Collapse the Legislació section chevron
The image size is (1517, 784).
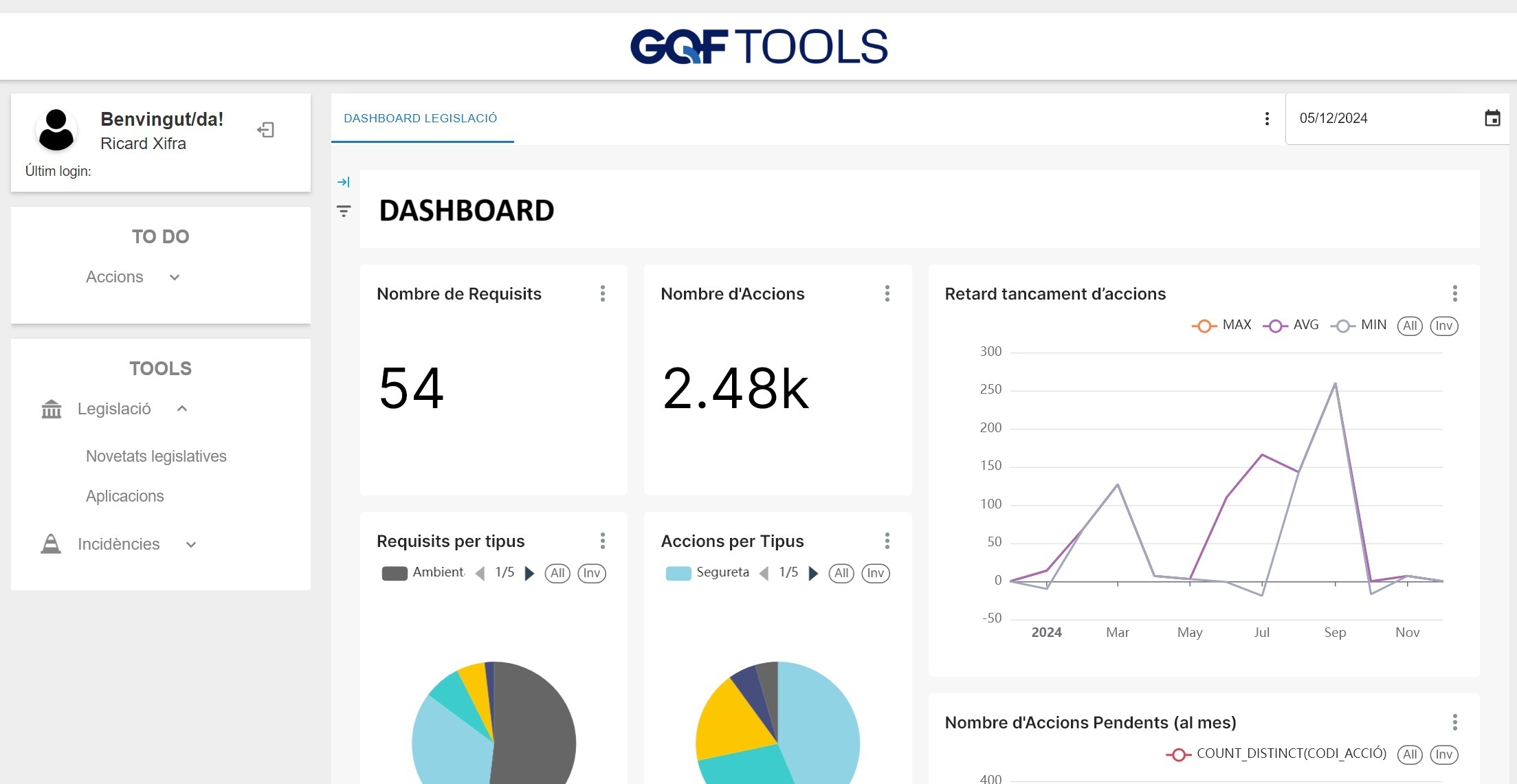pyautogui.click(x=182, y=409)
